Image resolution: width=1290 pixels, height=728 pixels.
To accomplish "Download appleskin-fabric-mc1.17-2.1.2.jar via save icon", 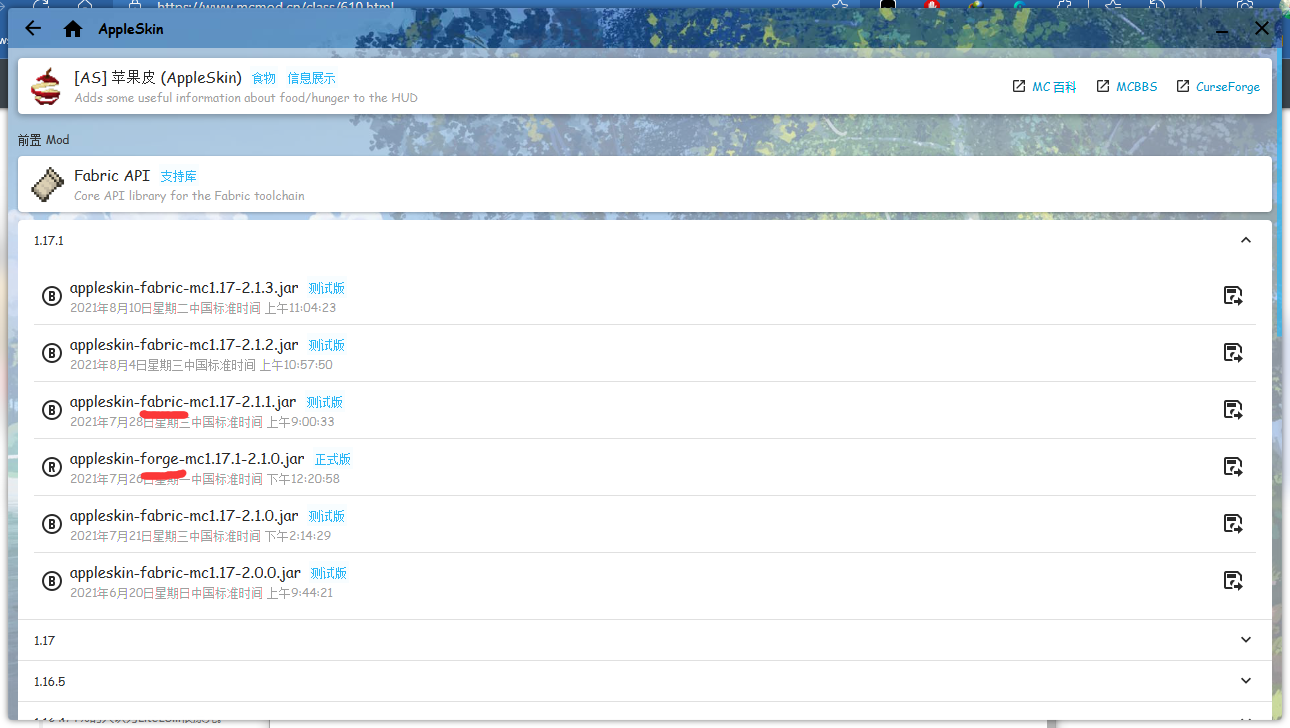I will pos(1233,352).
